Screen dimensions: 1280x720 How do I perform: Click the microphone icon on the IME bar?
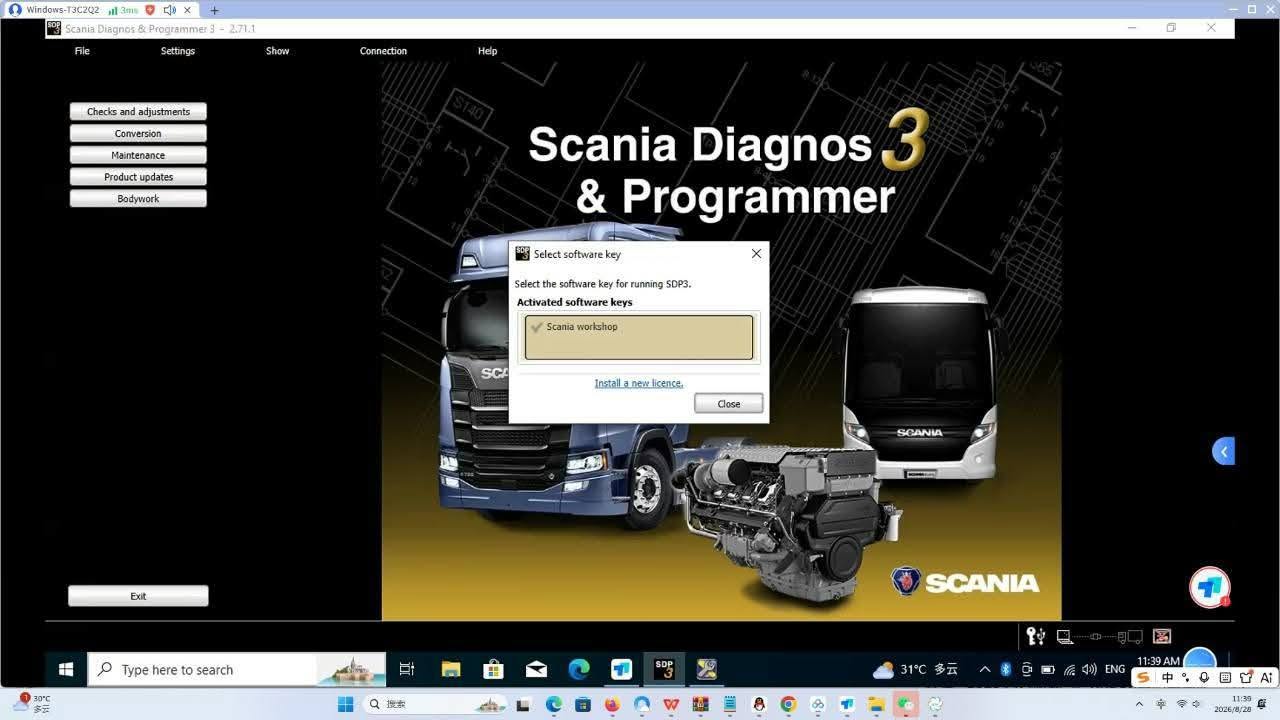(1204, 678)
